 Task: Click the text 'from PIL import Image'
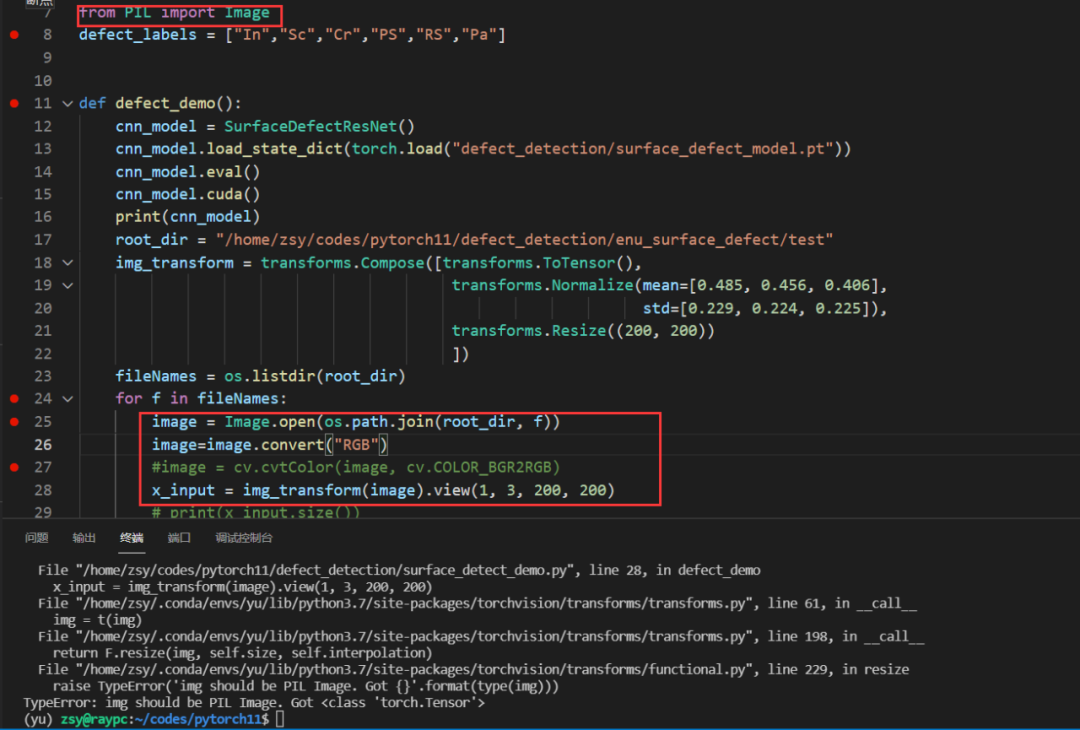(174, 12)
